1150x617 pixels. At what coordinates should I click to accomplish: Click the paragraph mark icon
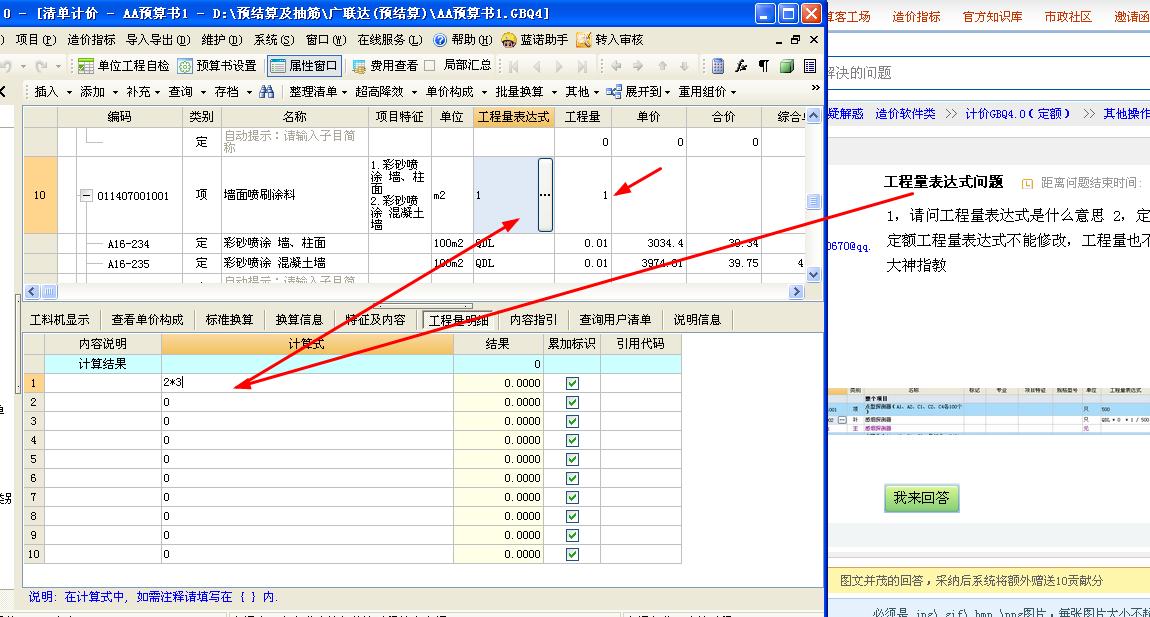pos(763,66)
